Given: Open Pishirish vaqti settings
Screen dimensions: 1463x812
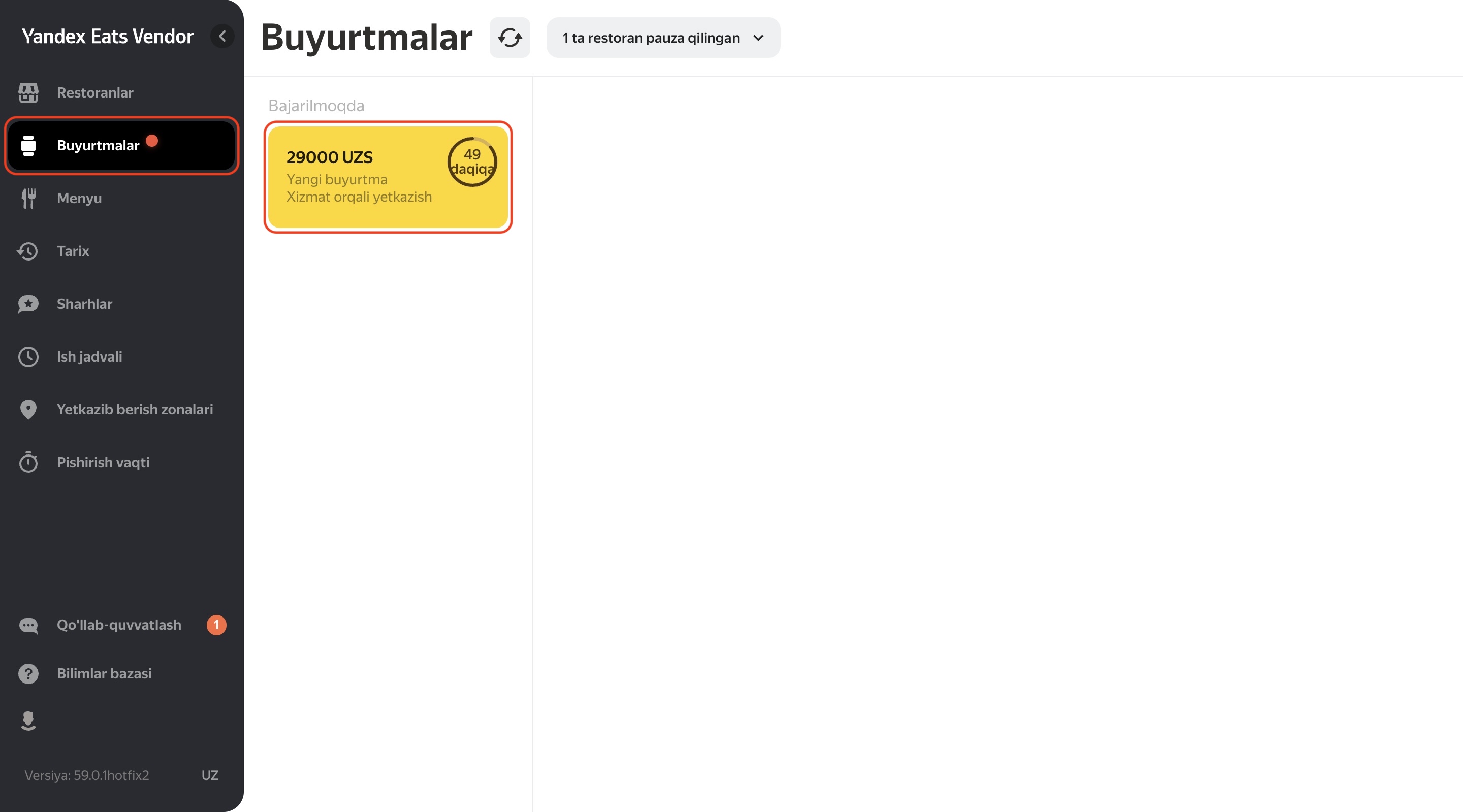Looking at the screenshot, I should pos(121,462).
